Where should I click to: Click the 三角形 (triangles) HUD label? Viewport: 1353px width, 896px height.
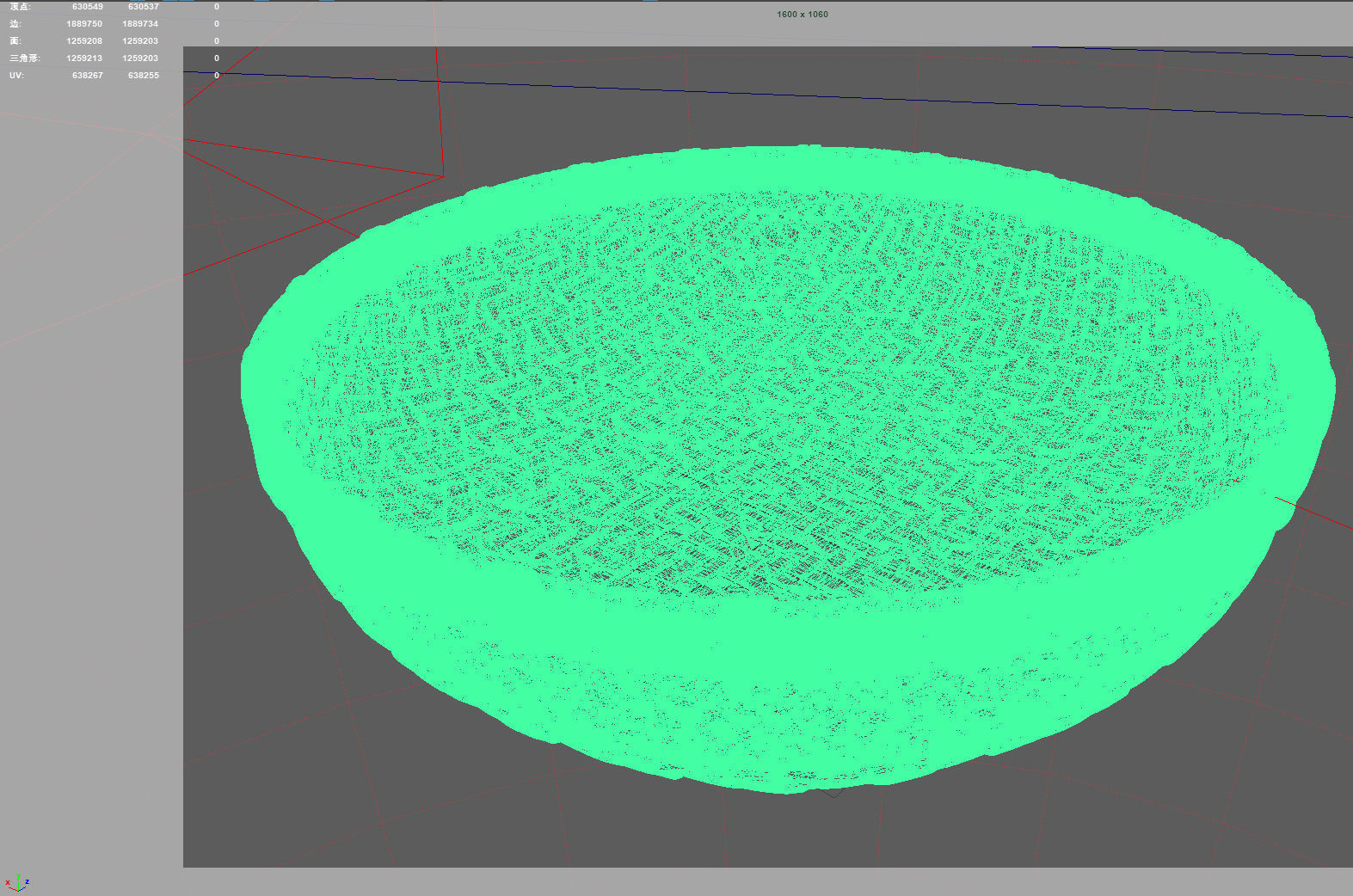tap(24, 58)
